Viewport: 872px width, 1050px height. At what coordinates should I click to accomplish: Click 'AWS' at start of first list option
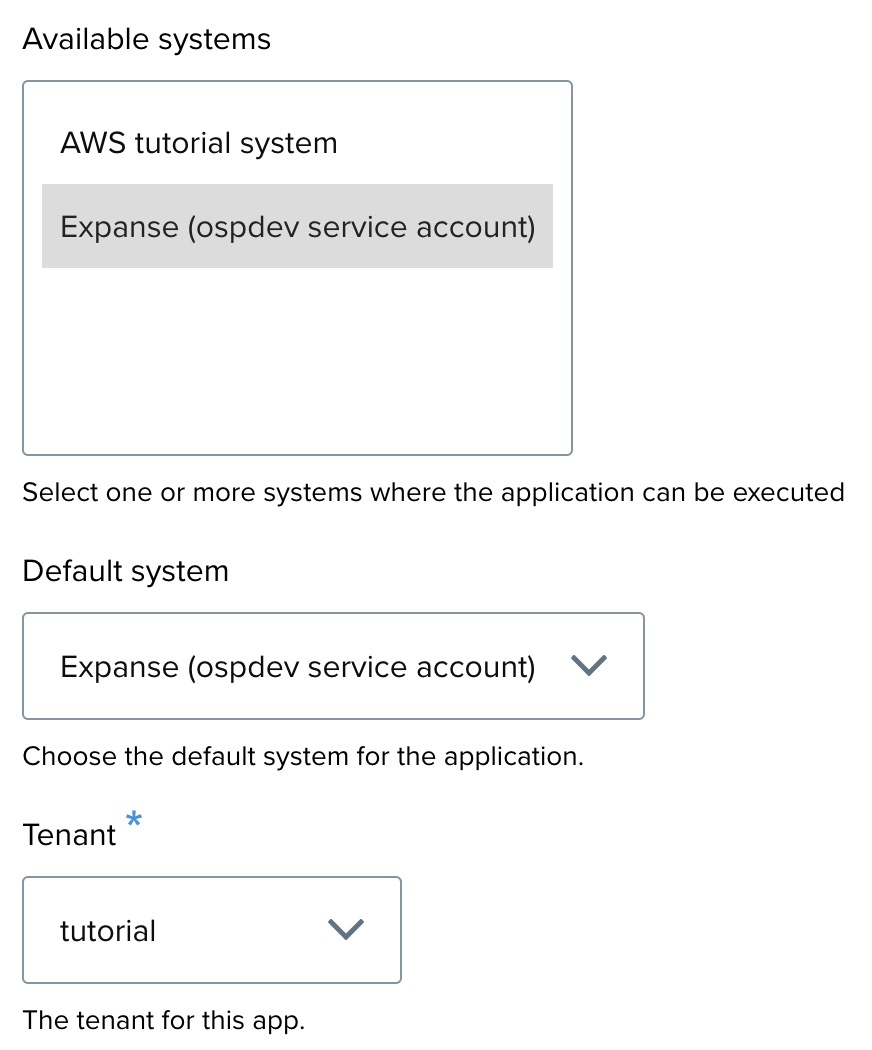93,143
